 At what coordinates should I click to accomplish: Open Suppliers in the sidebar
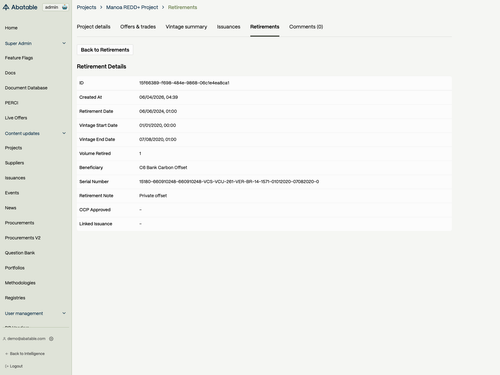pos(14,163)
